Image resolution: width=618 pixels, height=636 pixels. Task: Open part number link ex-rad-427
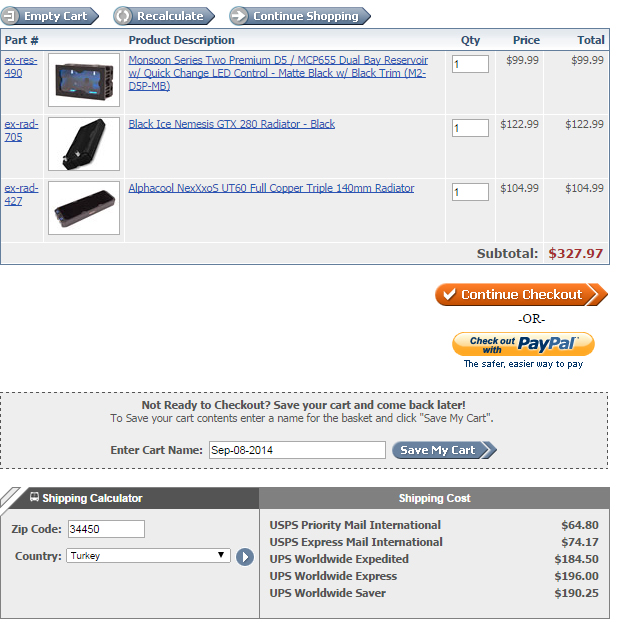[x=21, y=195]
